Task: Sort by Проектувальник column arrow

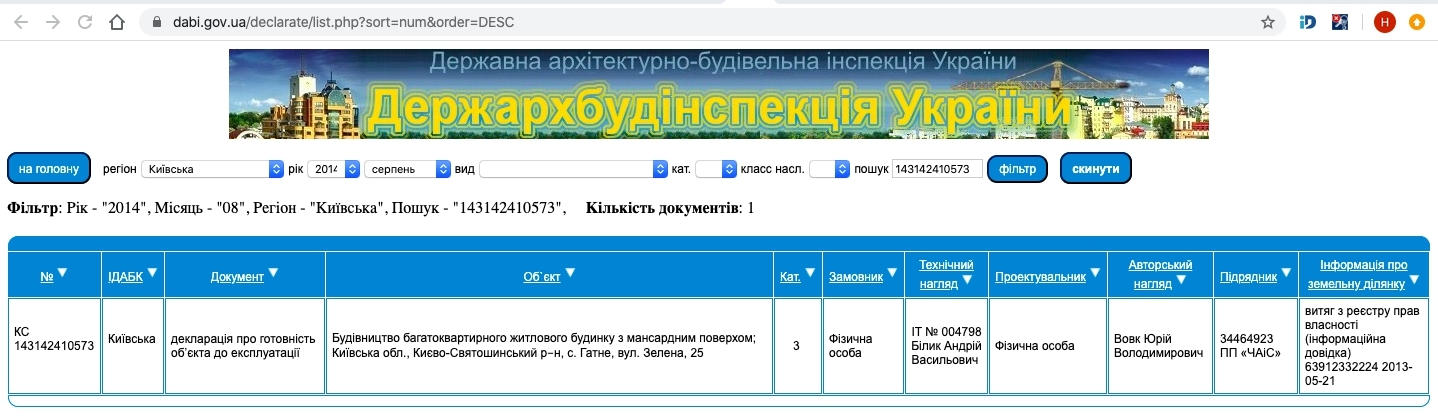Action: 1095,273
